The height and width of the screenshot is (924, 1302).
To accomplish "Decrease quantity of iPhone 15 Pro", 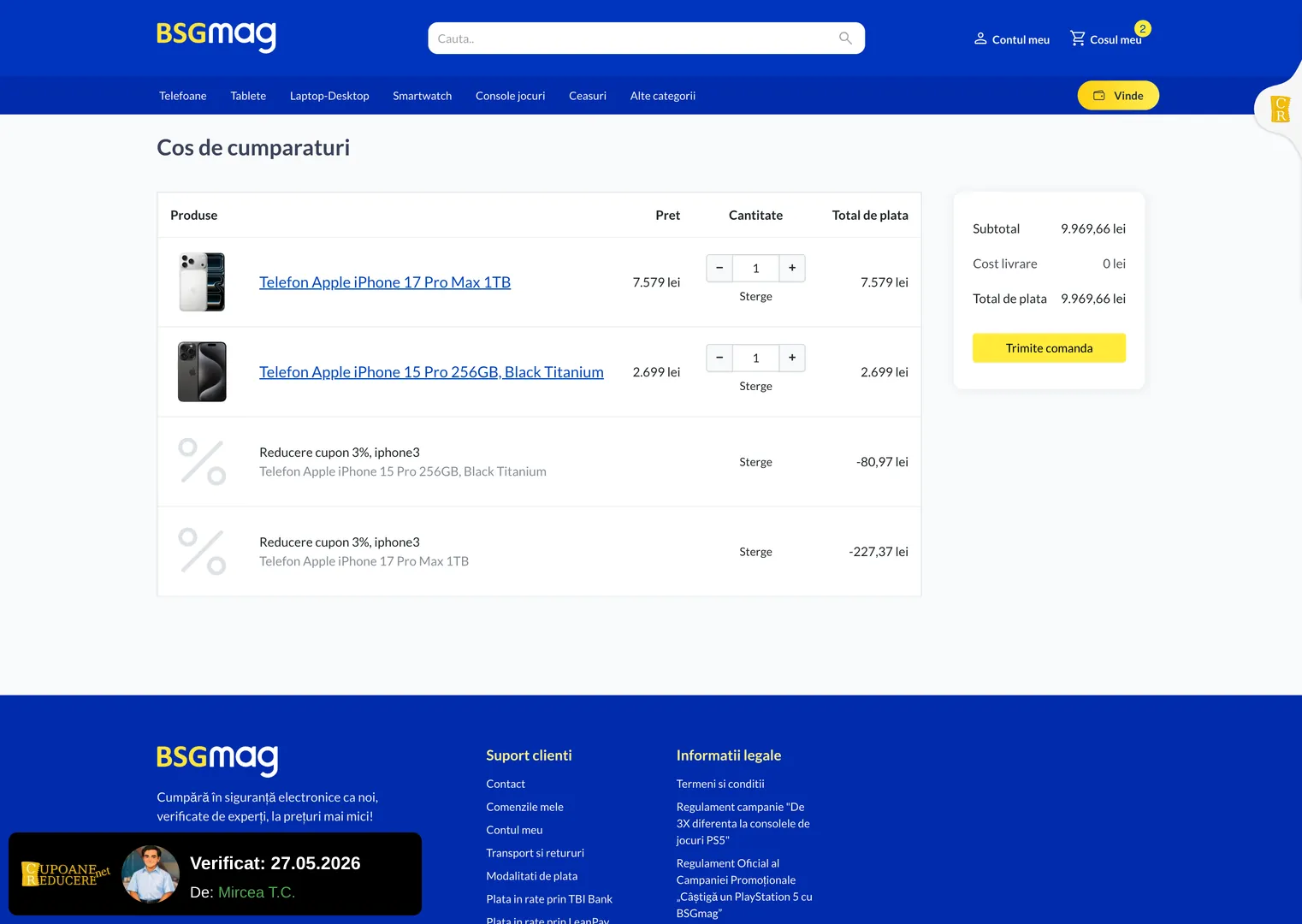I will (719, 358).
